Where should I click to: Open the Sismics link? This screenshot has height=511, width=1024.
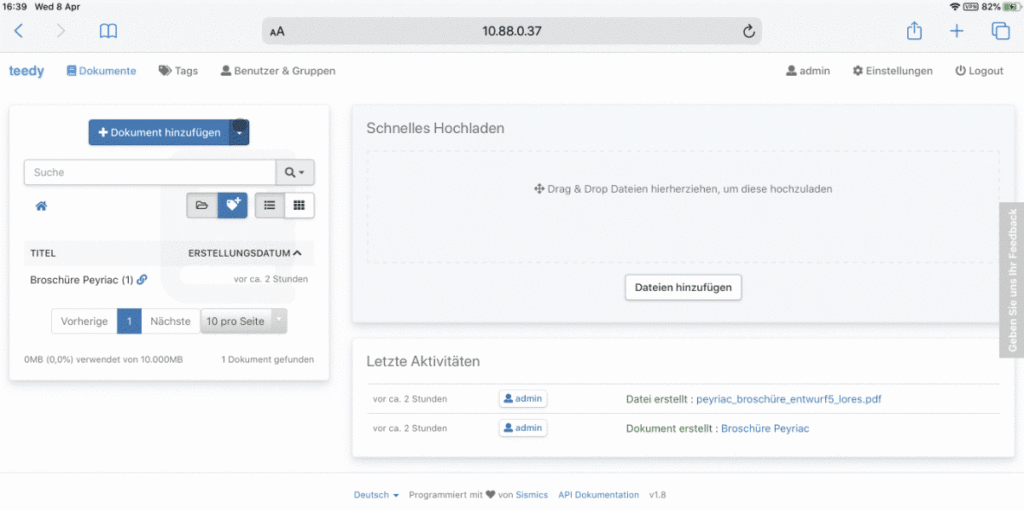point(532,495)
